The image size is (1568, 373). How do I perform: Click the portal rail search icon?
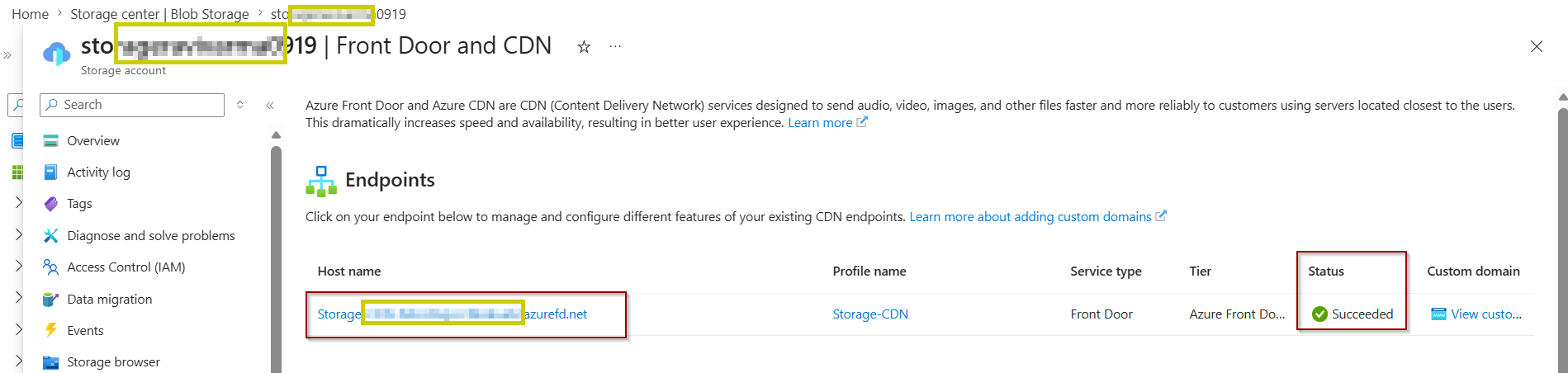coord(17,105)
